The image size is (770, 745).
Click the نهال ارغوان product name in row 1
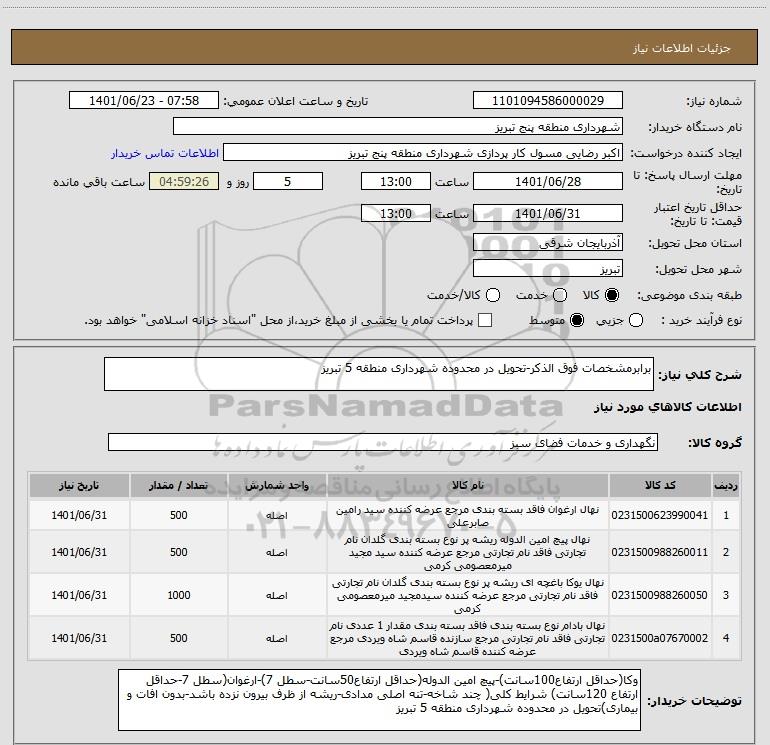468,516
